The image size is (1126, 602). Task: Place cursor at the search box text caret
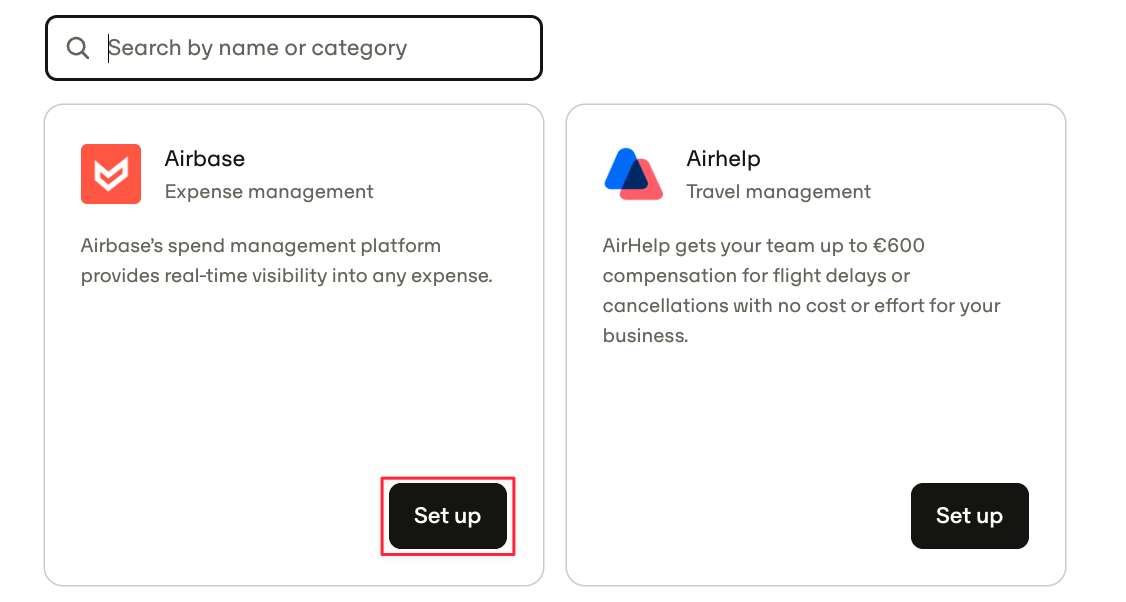click(108, 48)
